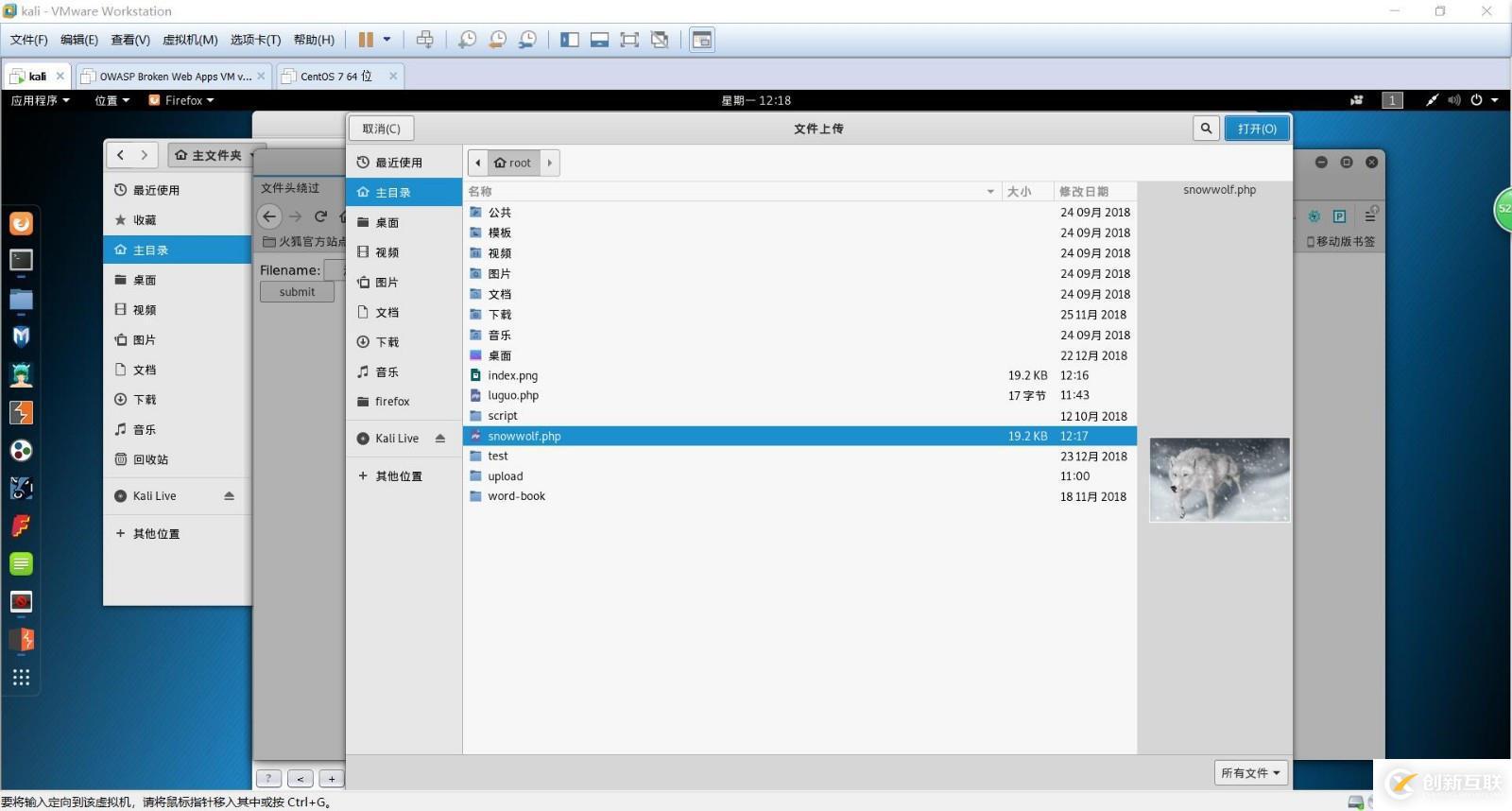The width and height of the screenshot is (1512, 811).
Task: Select 下载 in the upload dialog sidebar
Action: (404, 342)
